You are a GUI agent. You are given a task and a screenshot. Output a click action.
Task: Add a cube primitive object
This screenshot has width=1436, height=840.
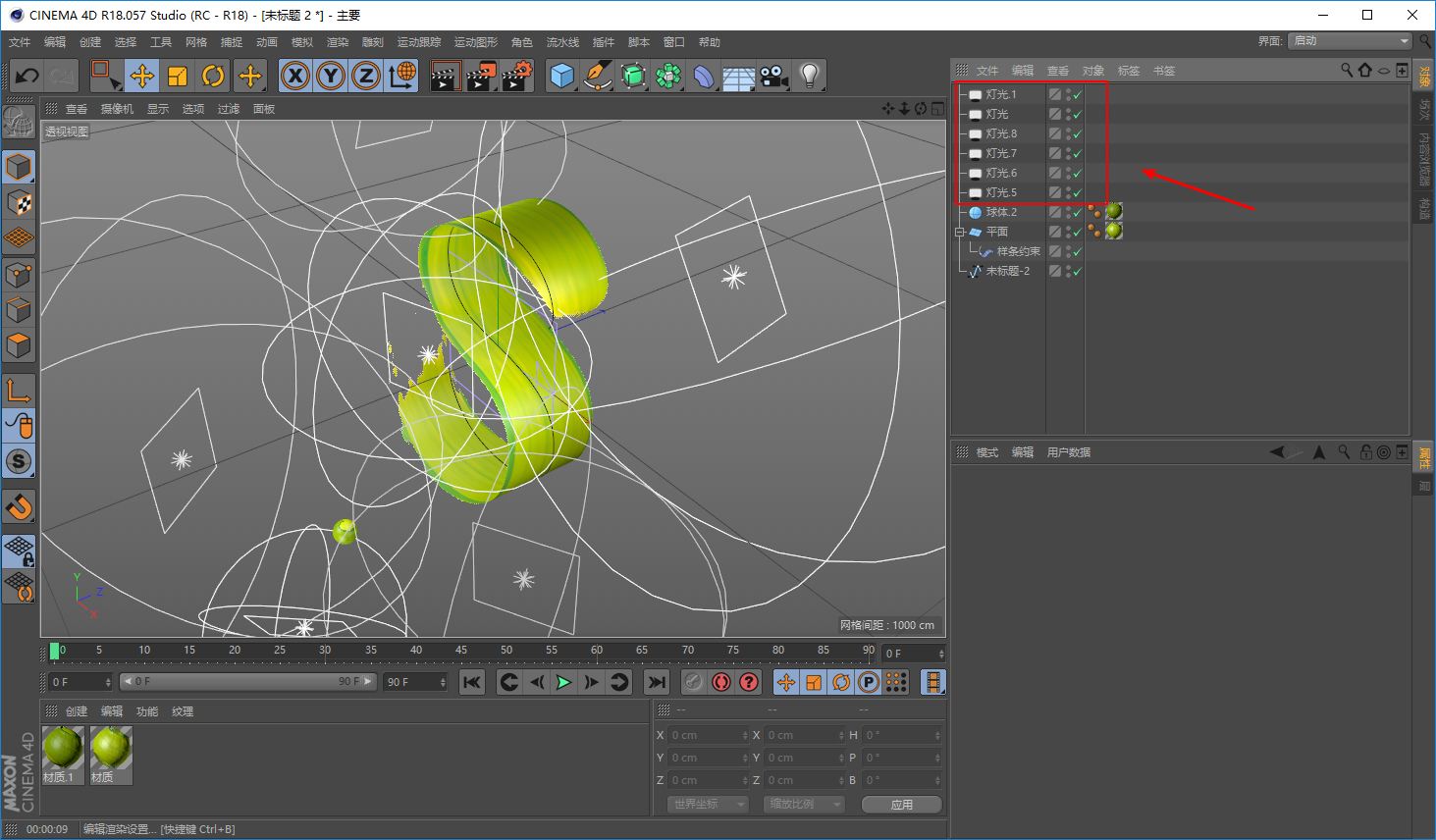click(562, 76)
